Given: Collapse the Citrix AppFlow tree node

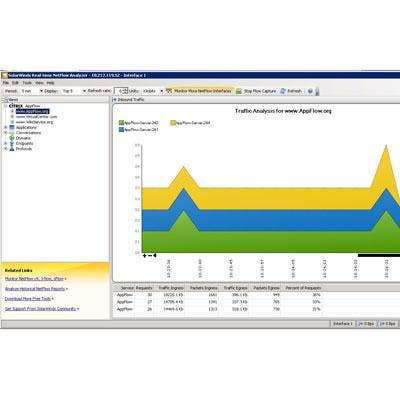Looking at the screenshot, I should (6, 106).
